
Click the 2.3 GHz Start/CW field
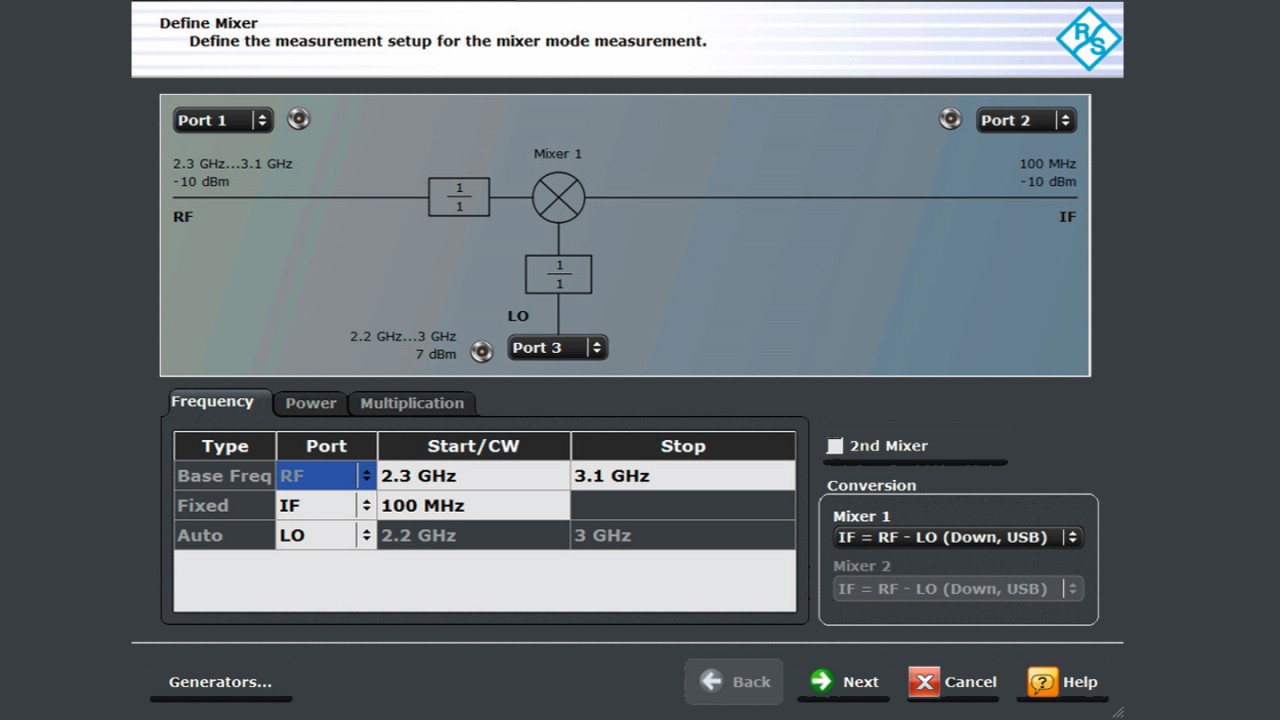point(473,476)
